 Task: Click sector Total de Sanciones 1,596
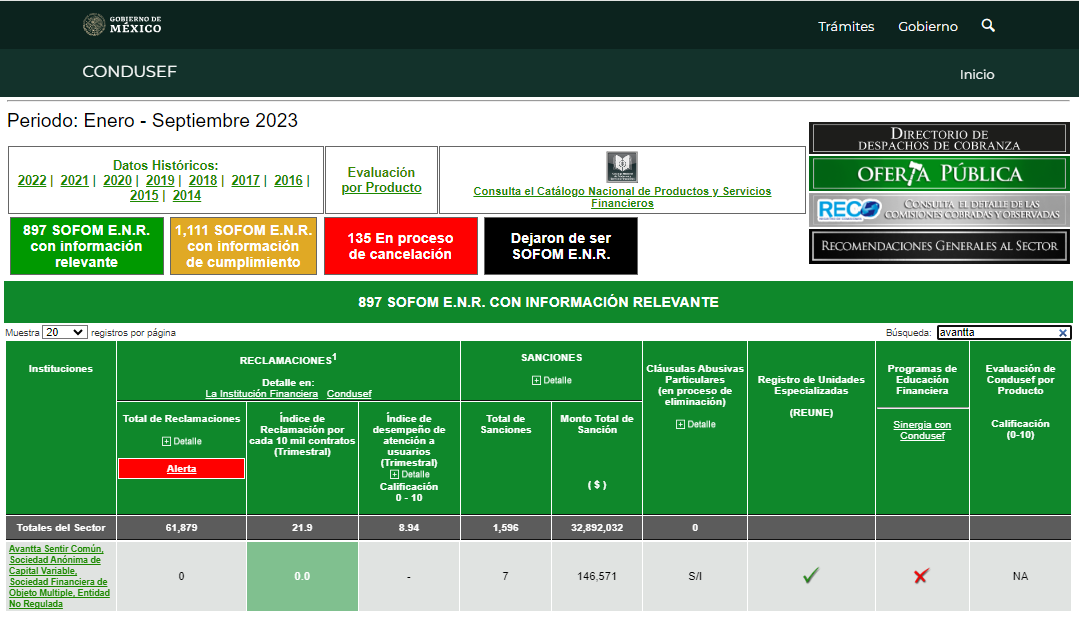(x=506, y=528)
